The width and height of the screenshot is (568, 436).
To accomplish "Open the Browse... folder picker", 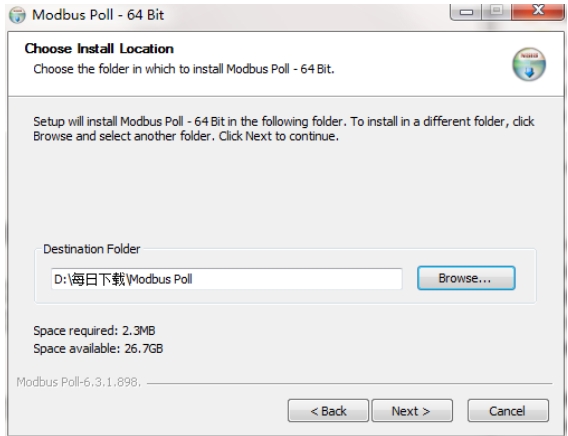I will 466,278.
